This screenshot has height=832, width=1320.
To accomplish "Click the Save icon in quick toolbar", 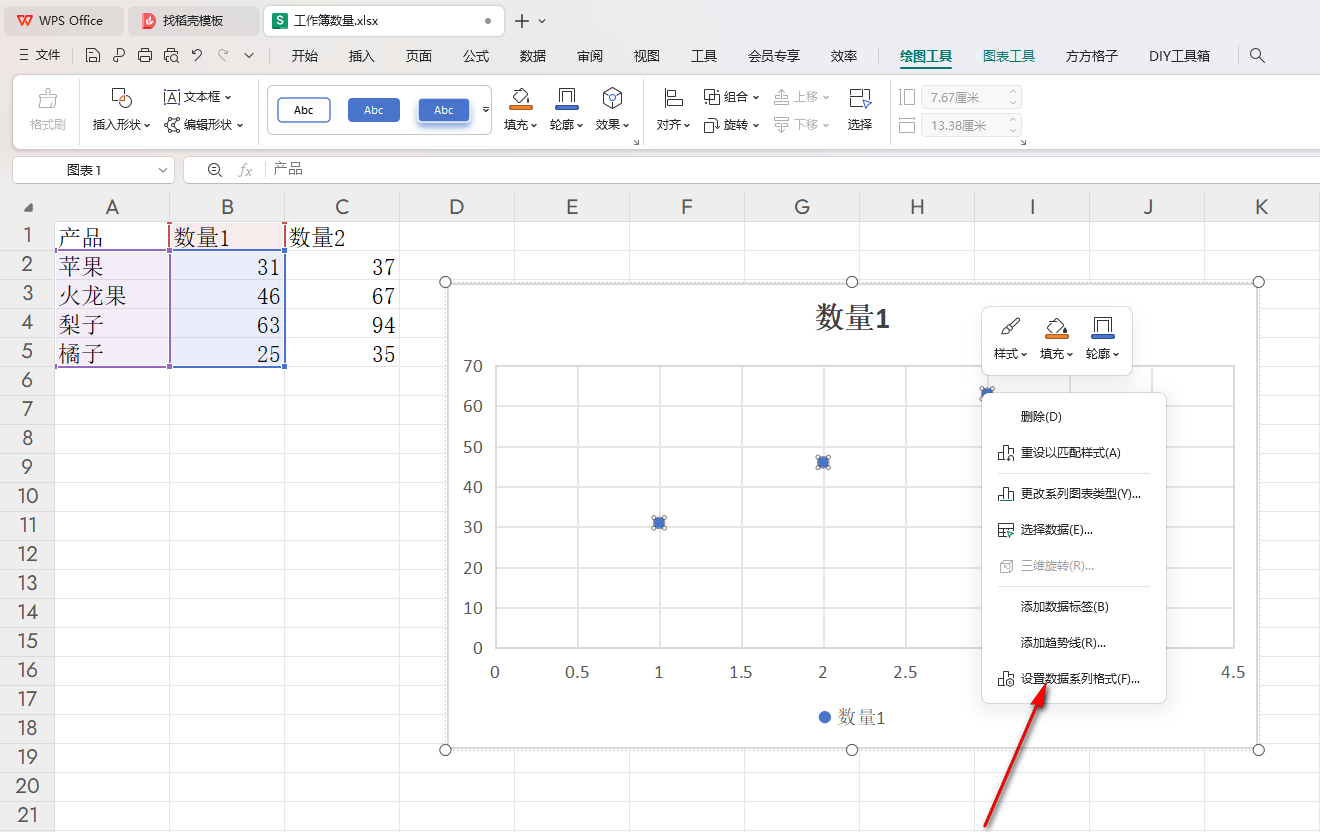I will point(93,56).
